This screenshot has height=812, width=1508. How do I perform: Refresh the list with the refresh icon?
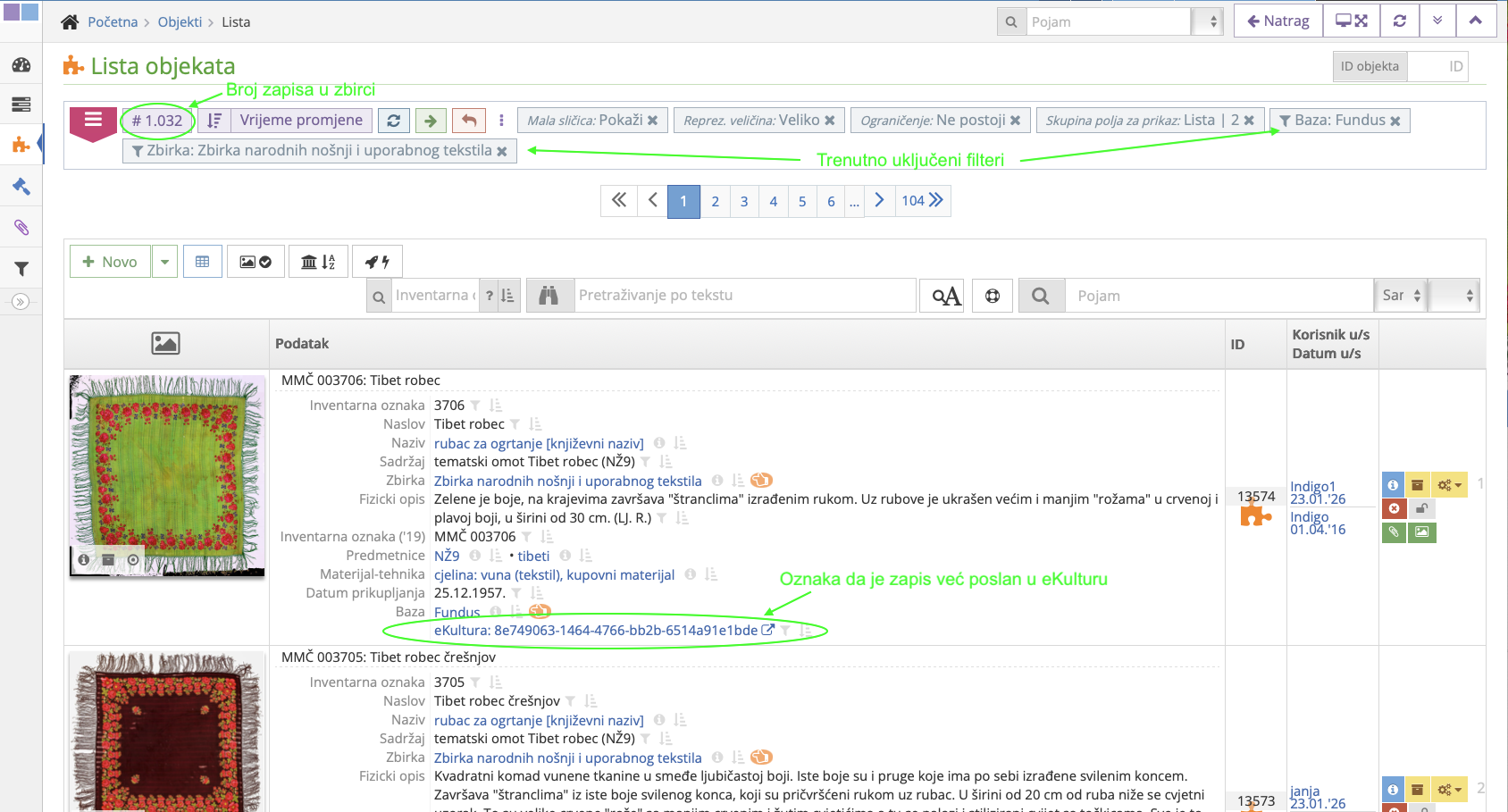click(x=394, y=121)
